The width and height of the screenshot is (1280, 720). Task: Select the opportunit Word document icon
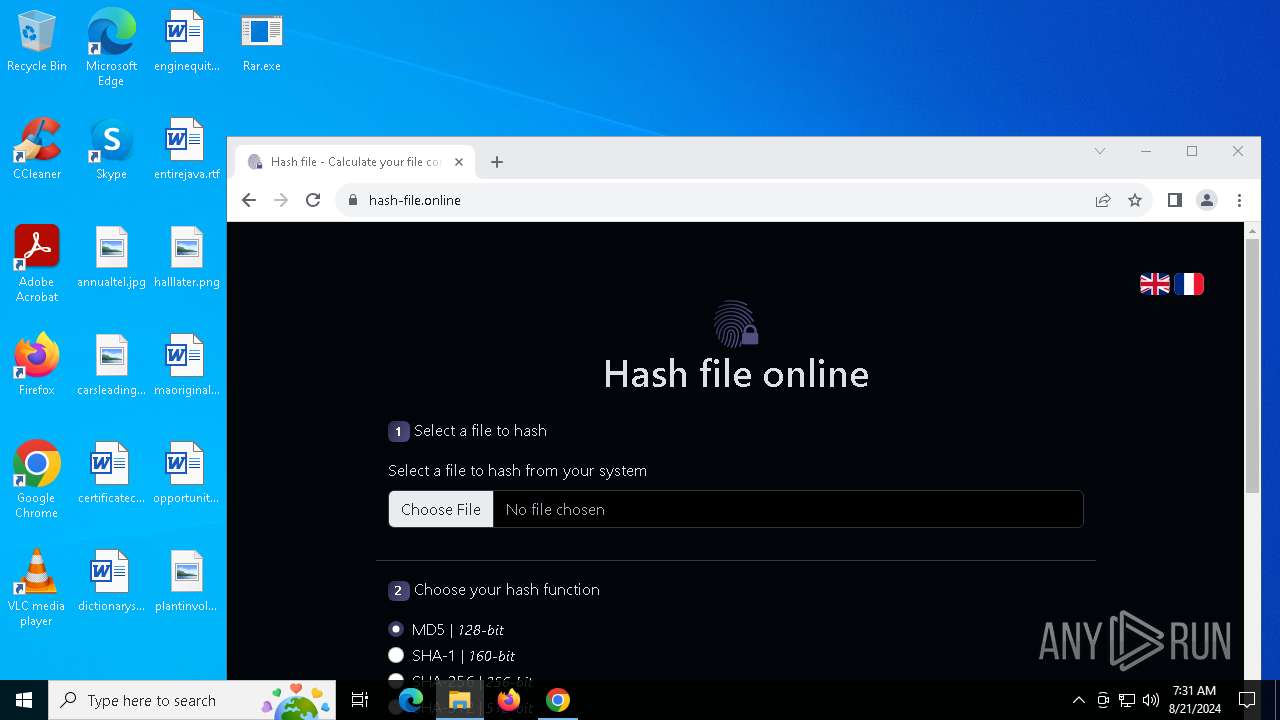[x=186, y=474]
